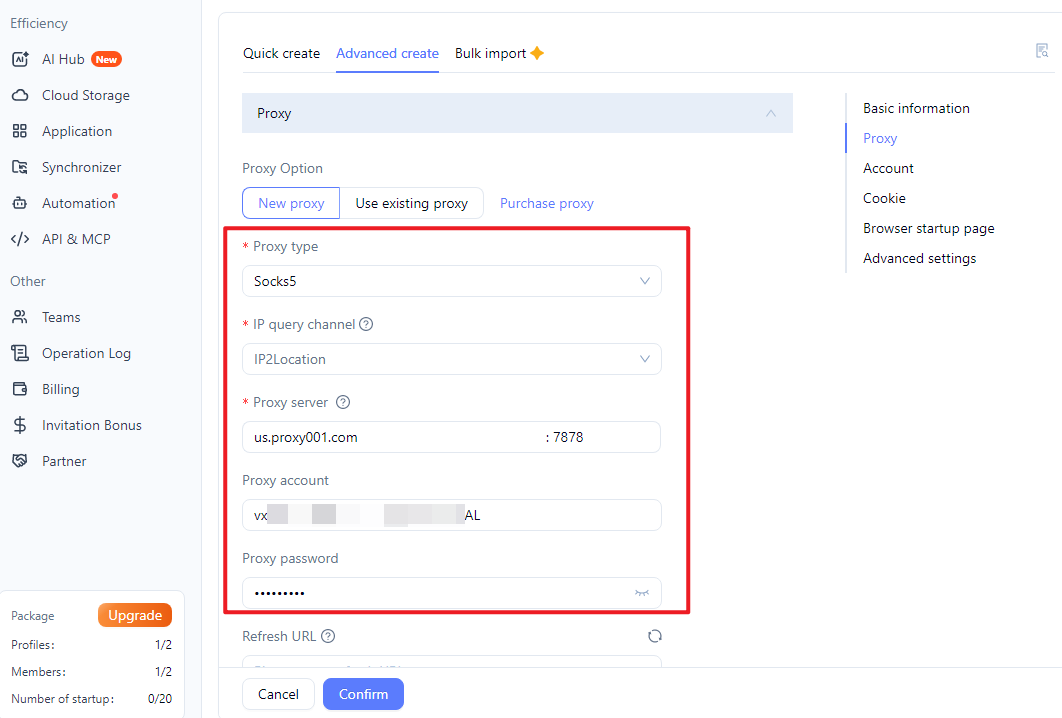Open the API & MCP code icon
This screenshot has height=718, width=1062.
tap(20, 238)
